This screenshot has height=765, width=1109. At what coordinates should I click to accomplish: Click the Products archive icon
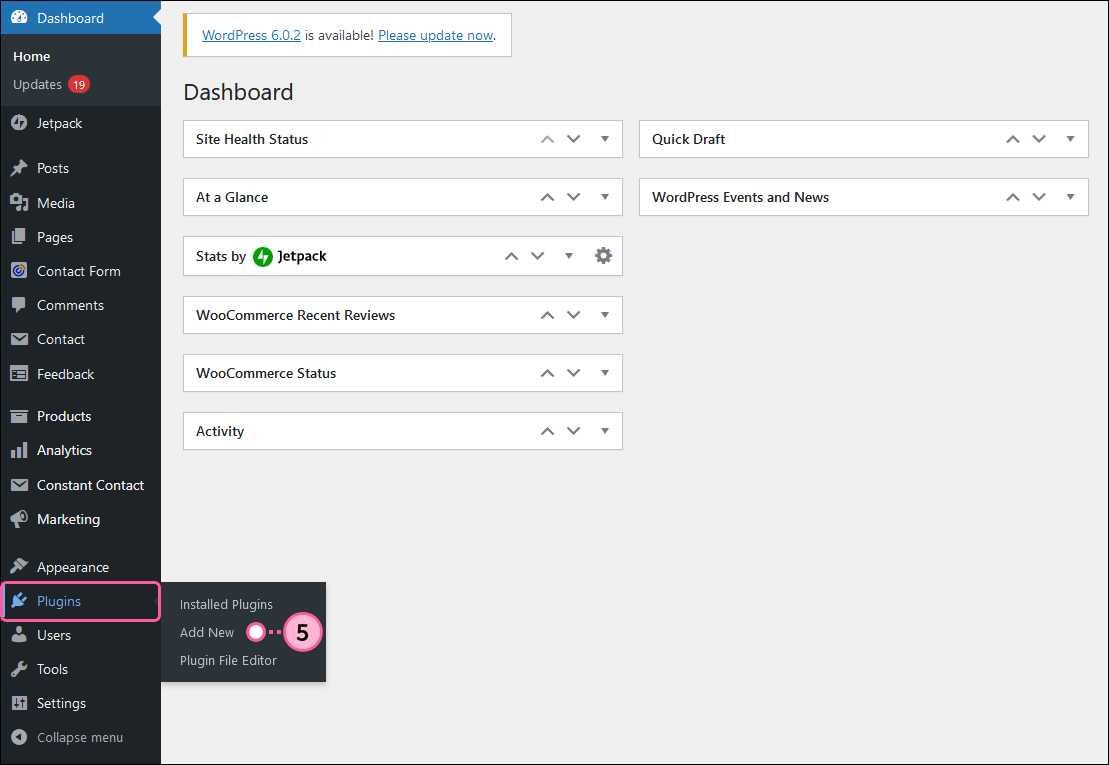[x=19, y=416]
